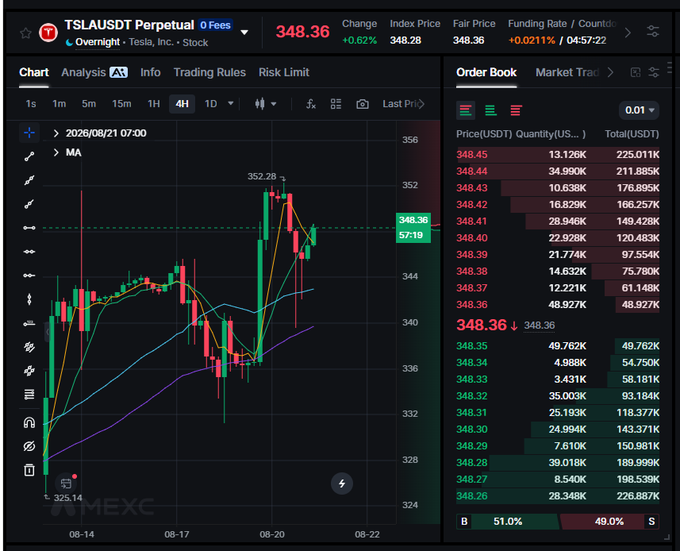Expand more ticker stats with right chevron
The image size is (680, 551).
click(628, 33)
